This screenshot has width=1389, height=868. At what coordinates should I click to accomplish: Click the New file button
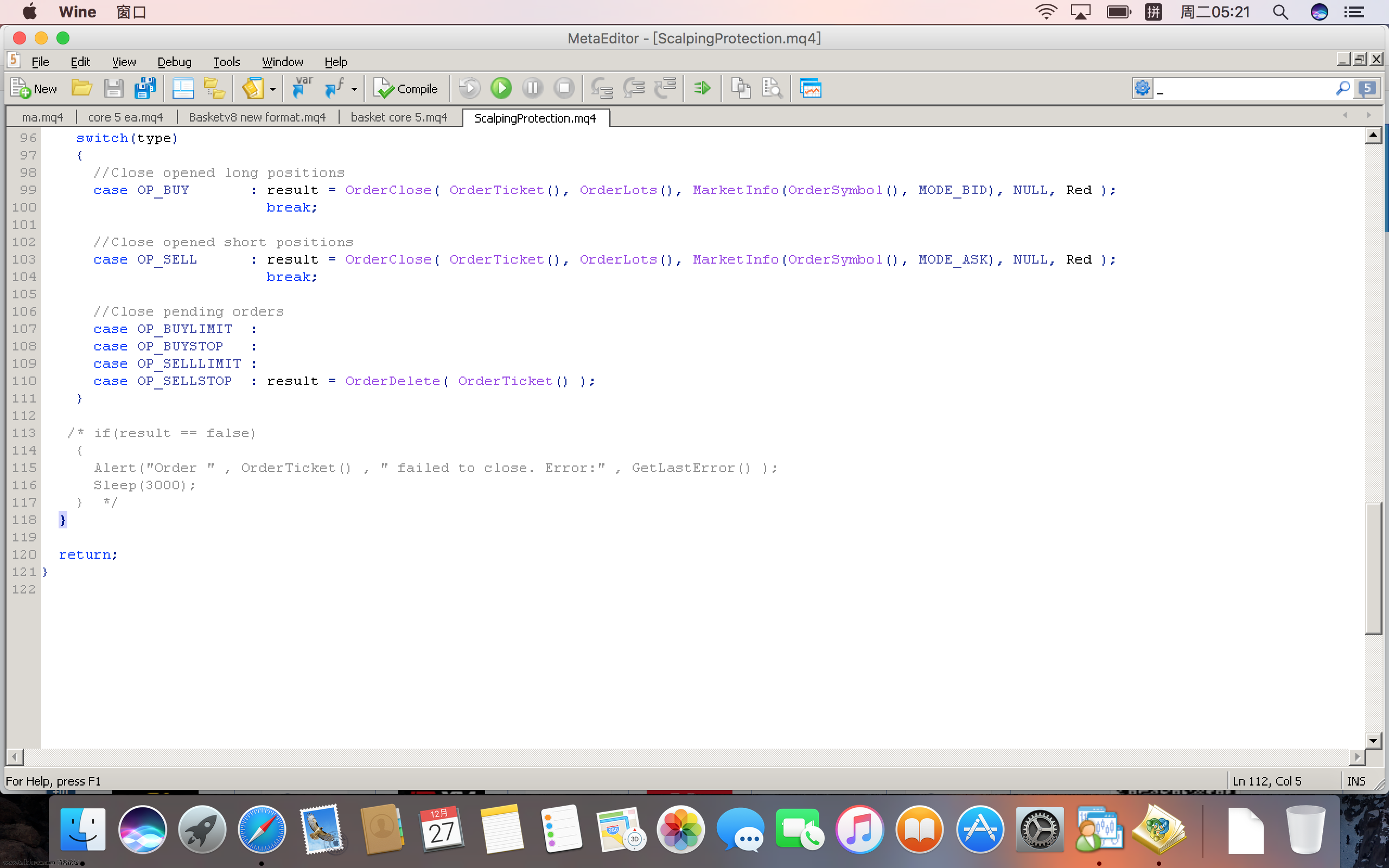coord(34,88)
